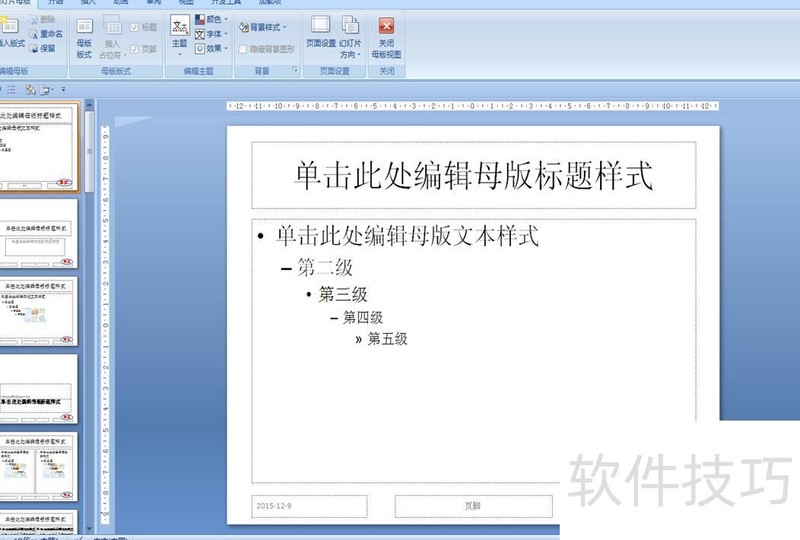Switch to the Animations (动画) ribbon tab
The width and height of the screenshot is (800, 540).
(120, 2)
